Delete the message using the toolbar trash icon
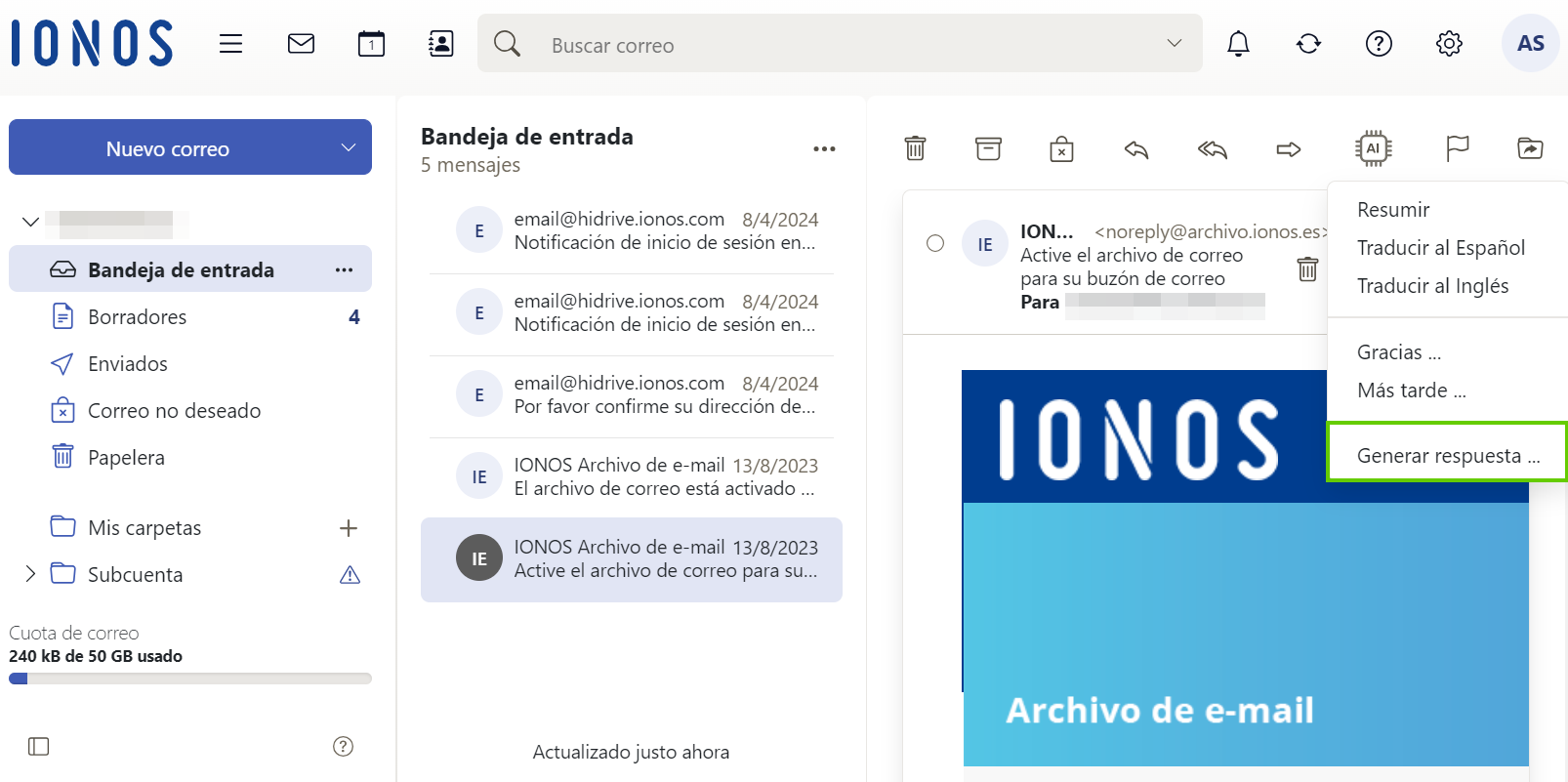The height and width of the screenshot is (782, 1568). (915, 148)
